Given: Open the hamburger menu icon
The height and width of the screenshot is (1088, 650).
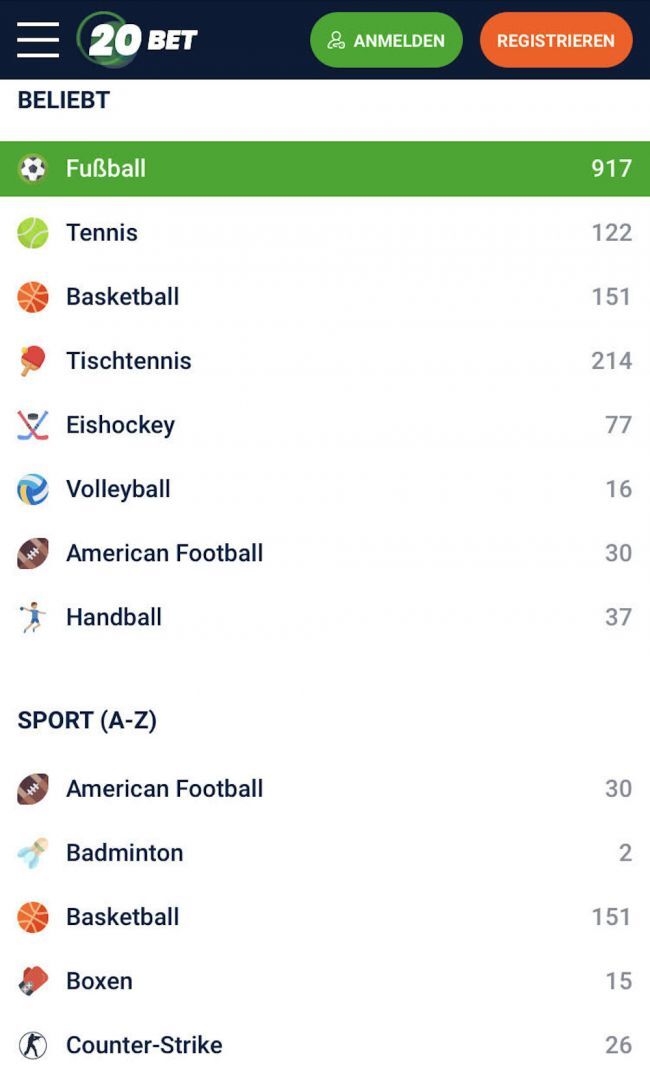Looking at the screenshot, I should point(38,40).
